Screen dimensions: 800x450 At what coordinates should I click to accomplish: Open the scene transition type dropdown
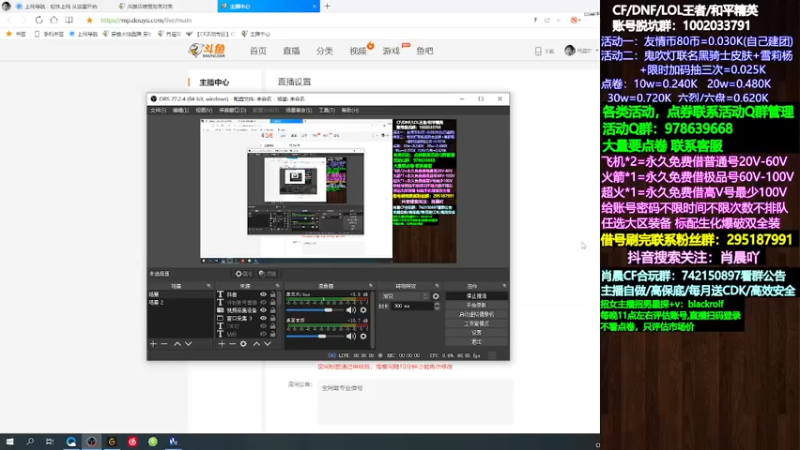pyautogui.click(x=405, y=296)
